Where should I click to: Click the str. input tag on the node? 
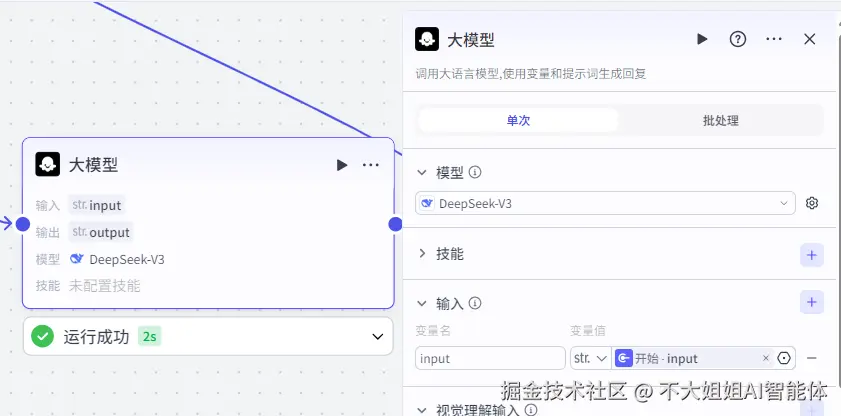(x=97, y=205)
